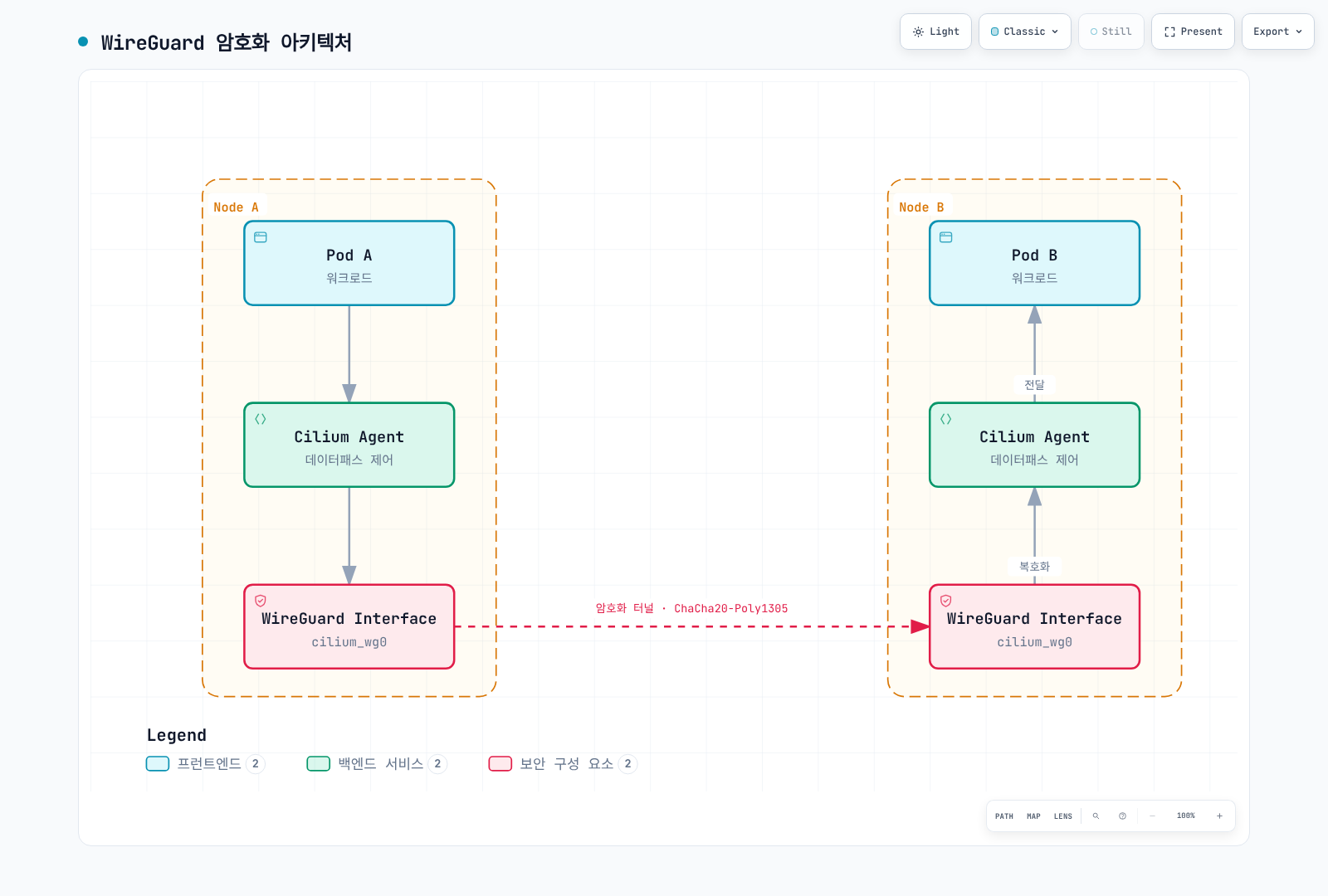Switch to MAP view mode

(x=1033, y=816)
